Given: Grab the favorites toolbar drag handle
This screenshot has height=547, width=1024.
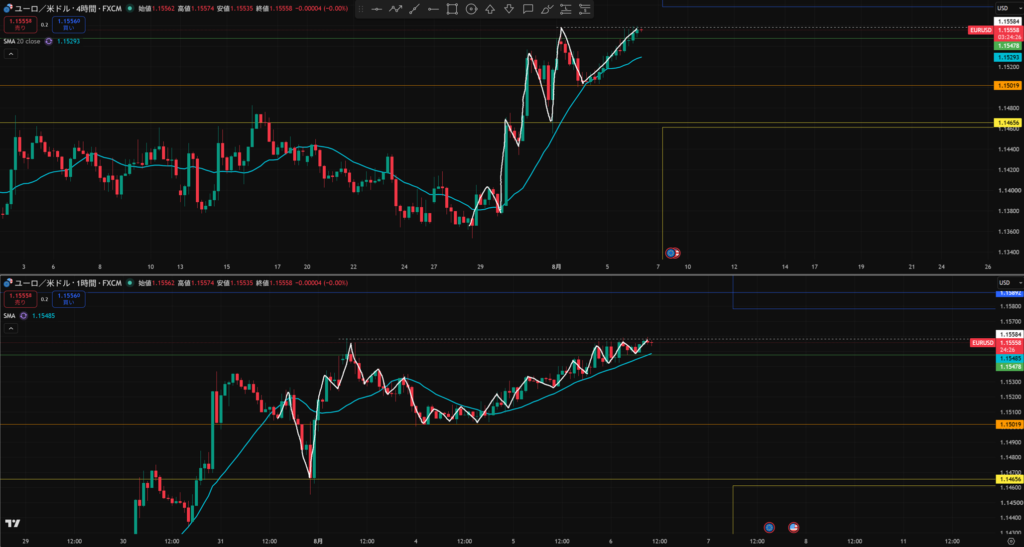Looking at the screenshot, I should [x=361, y=9].
